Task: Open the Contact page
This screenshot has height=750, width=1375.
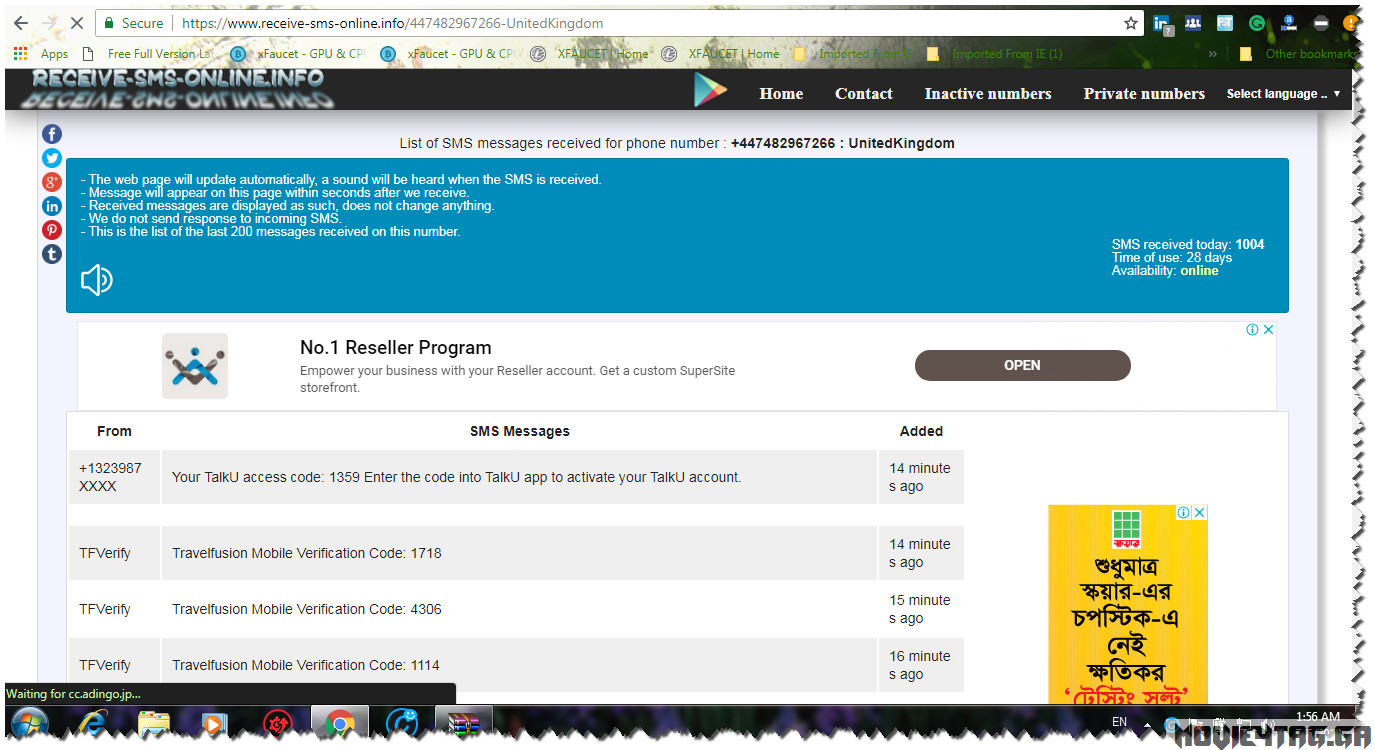Action: (864, 94)
